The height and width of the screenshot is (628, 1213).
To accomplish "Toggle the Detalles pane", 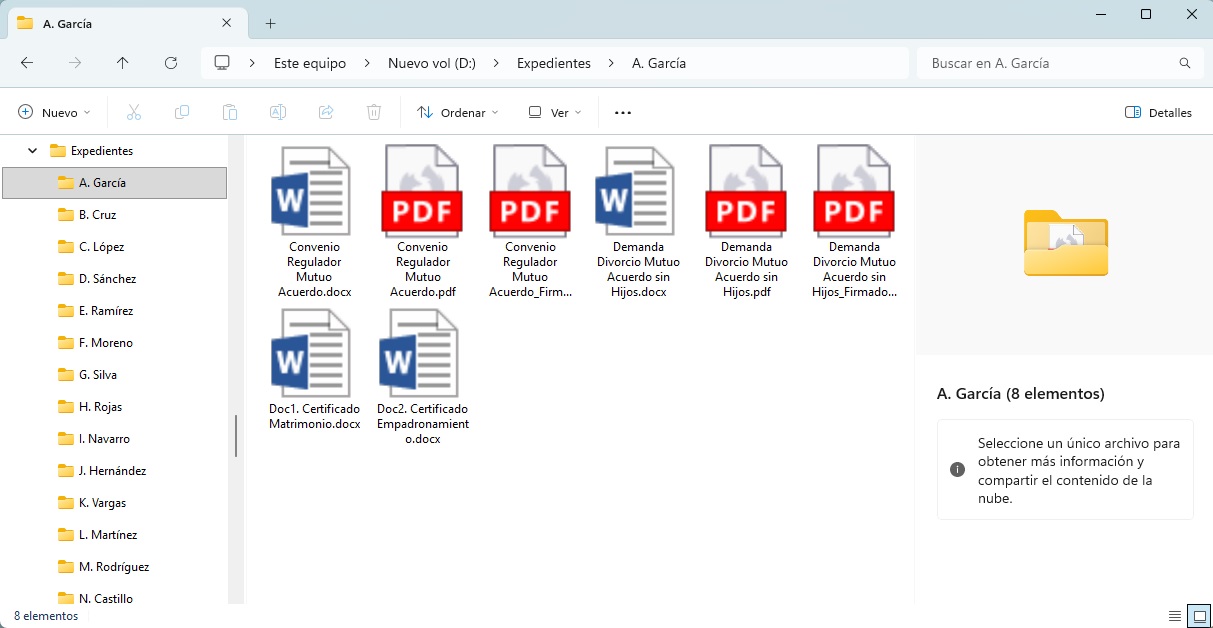I will pos(1158,112).
